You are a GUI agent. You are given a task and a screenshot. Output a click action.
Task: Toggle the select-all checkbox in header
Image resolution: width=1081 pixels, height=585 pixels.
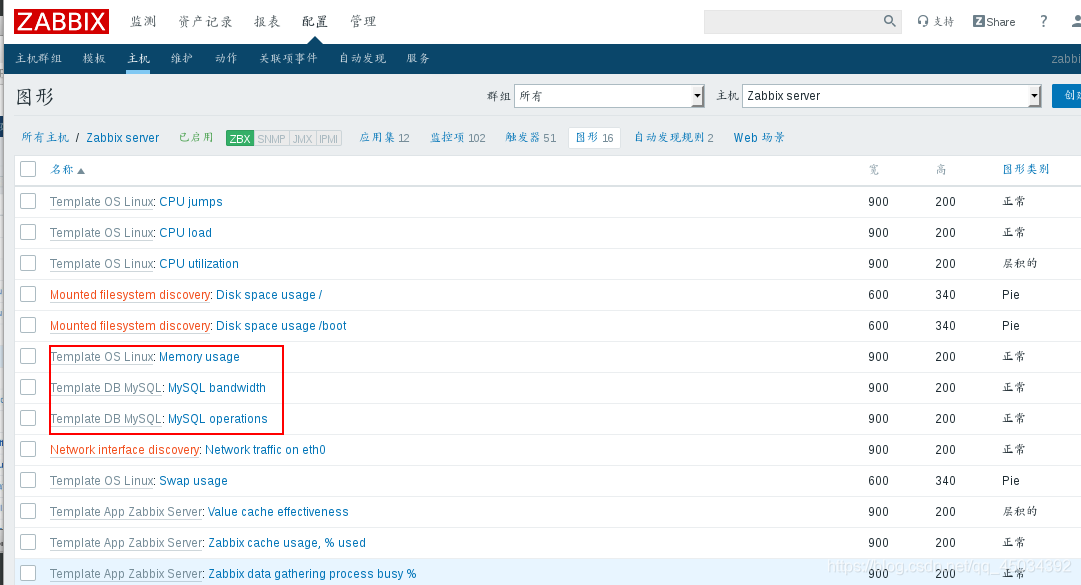[x=28, y=169]
